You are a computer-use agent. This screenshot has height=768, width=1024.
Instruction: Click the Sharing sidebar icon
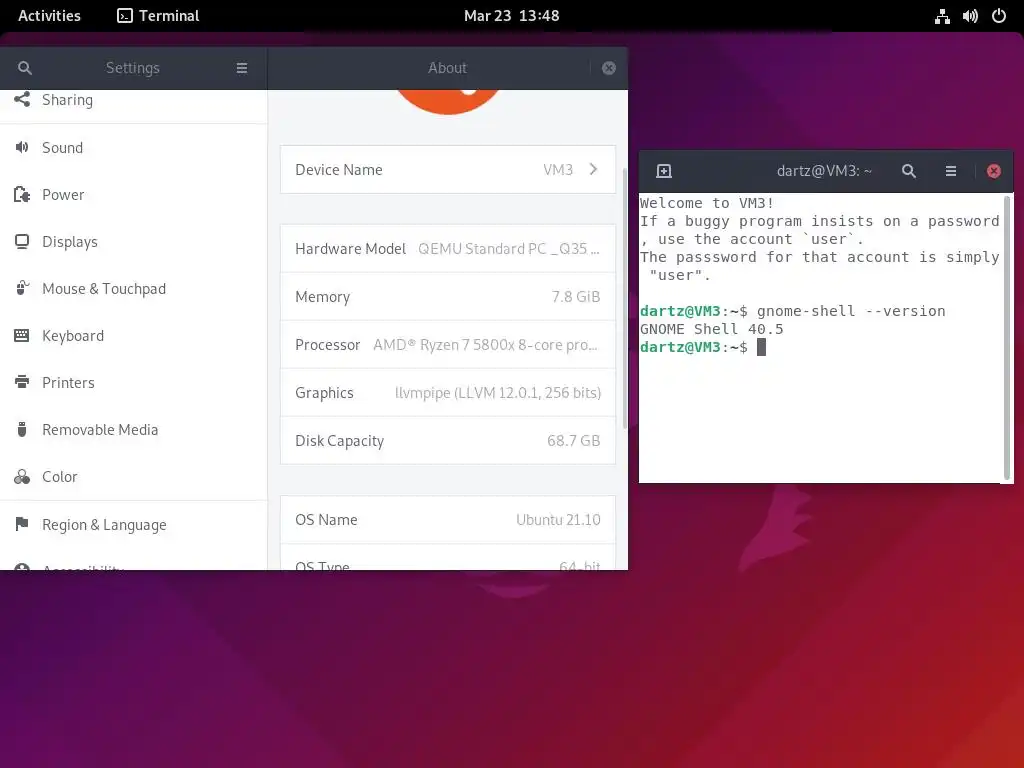point(22,99)
